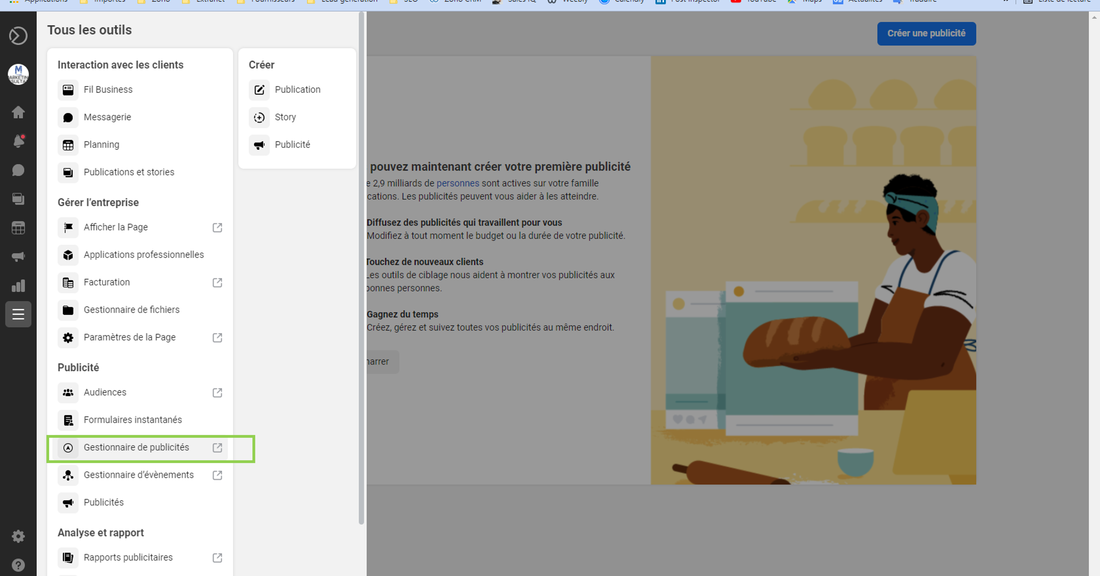Click the Fil Business icon
This screenshot has width=1100, height=576.
(68, 90)
